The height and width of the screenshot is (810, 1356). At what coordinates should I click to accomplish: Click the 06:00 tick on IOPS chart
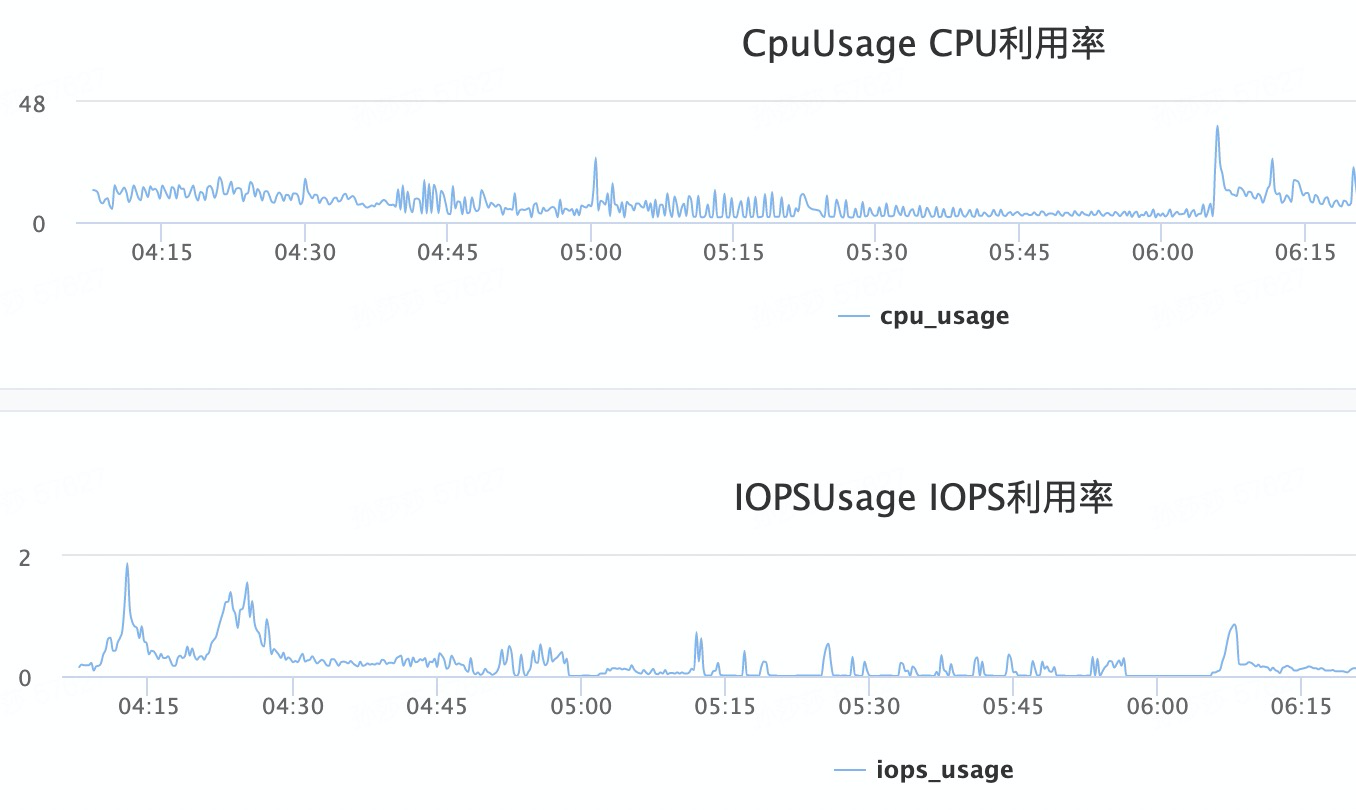coord(1157,706)
